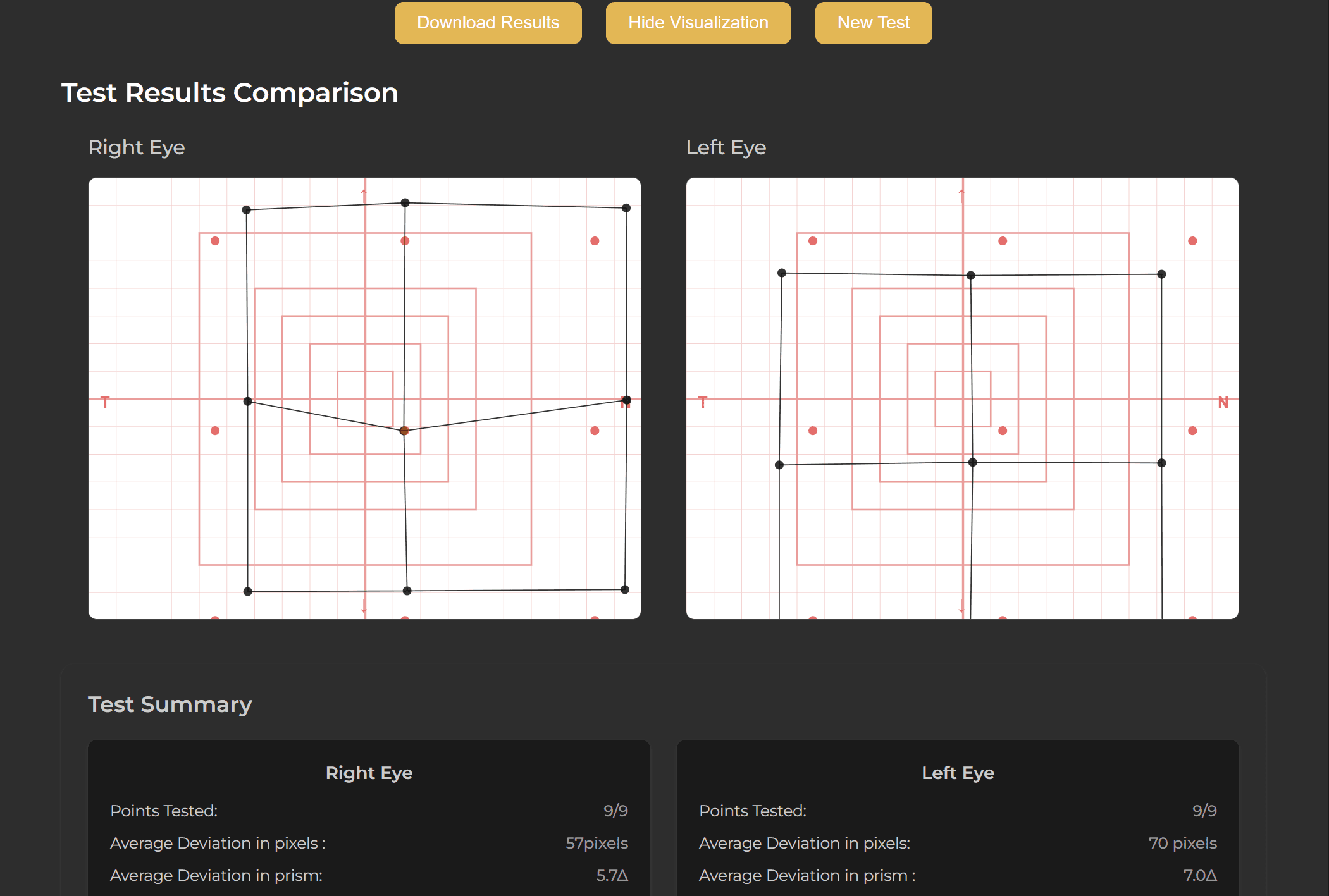
Task: Click the Right Eye chart title
Action: click(x=137, y=147)
